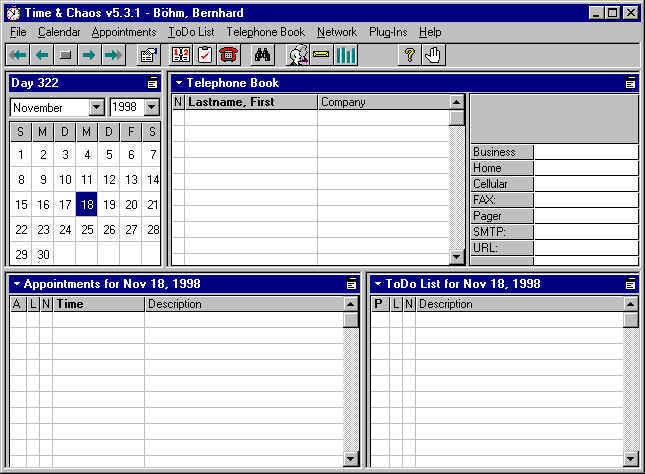Click ToDo List scrollbar down arrow
Viewport: 645px width, 474px height.
631,458
